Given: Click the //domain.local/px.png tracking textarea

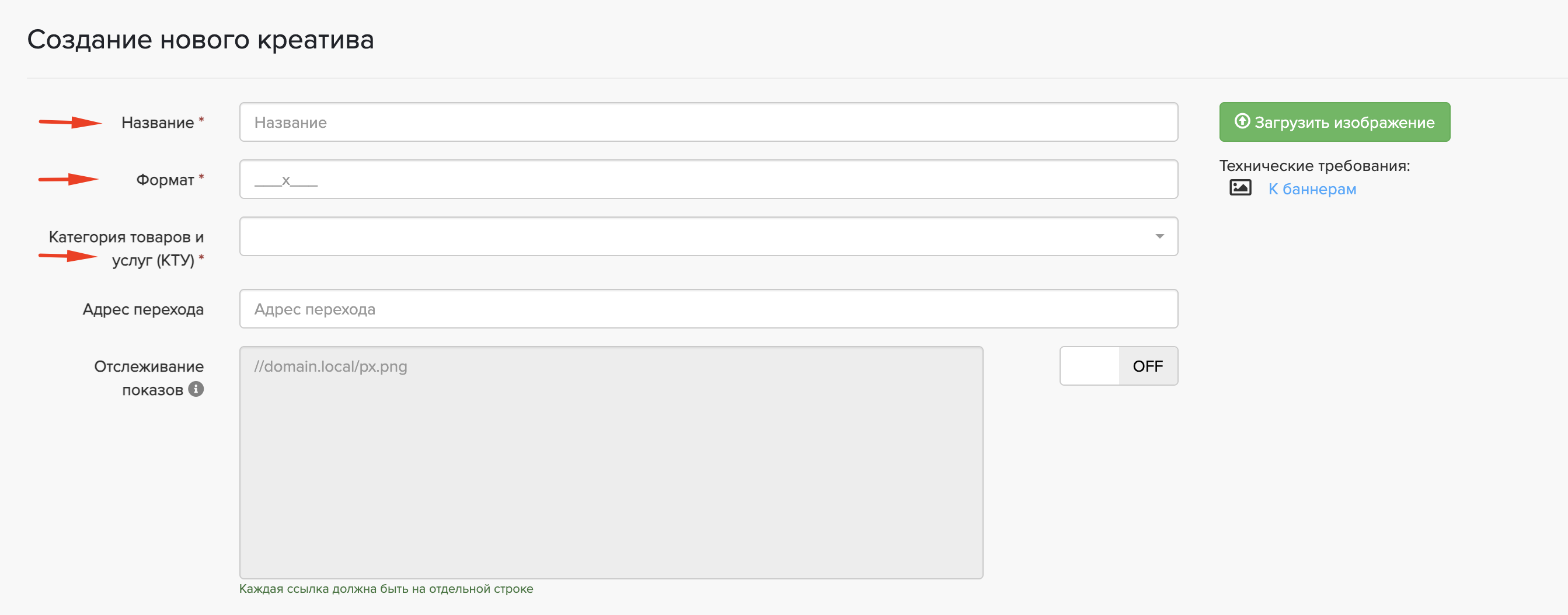Looking at the screenshot, I should (611, 462).
